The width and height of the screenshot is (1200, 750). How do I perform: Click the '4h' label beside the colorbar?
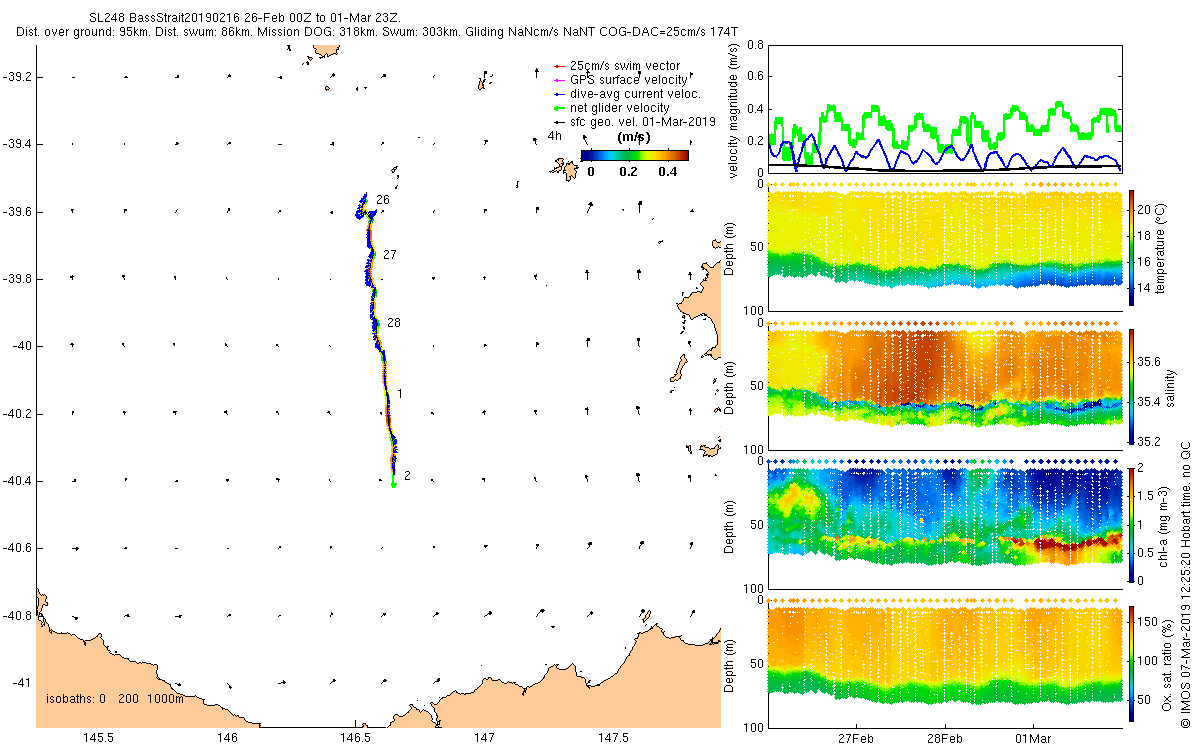557,136
